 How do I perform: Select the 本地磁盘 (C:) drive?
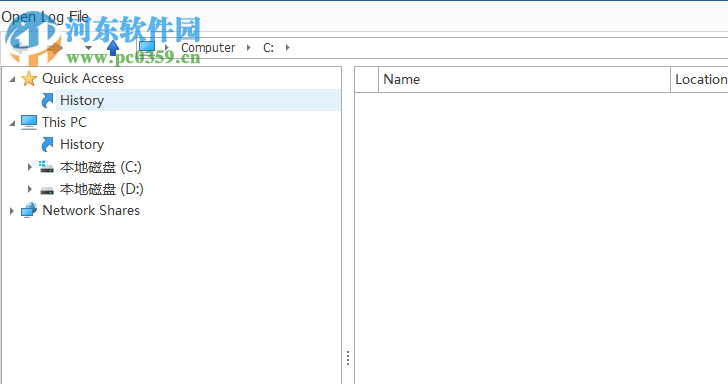101,167
